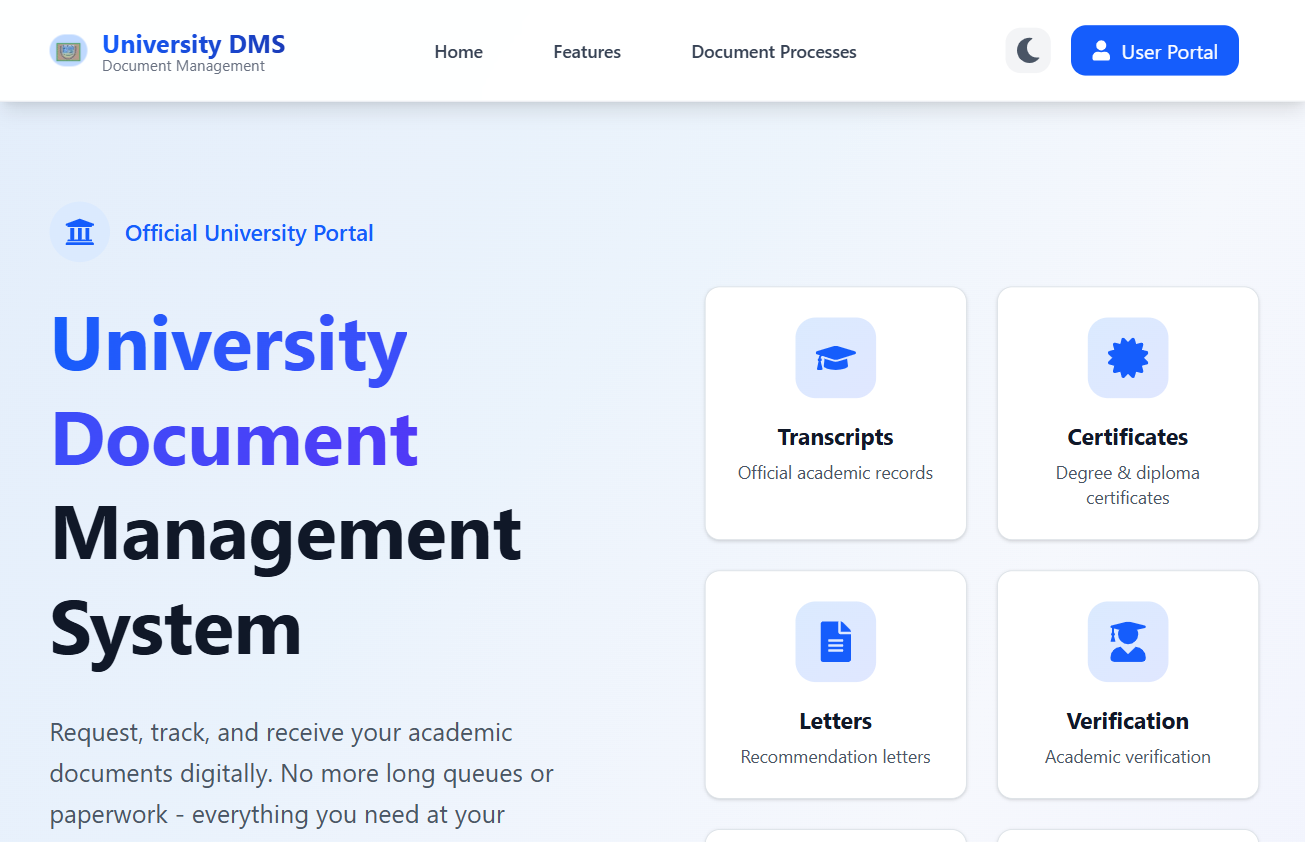Open the Home menu item

(x=458, y=52)
